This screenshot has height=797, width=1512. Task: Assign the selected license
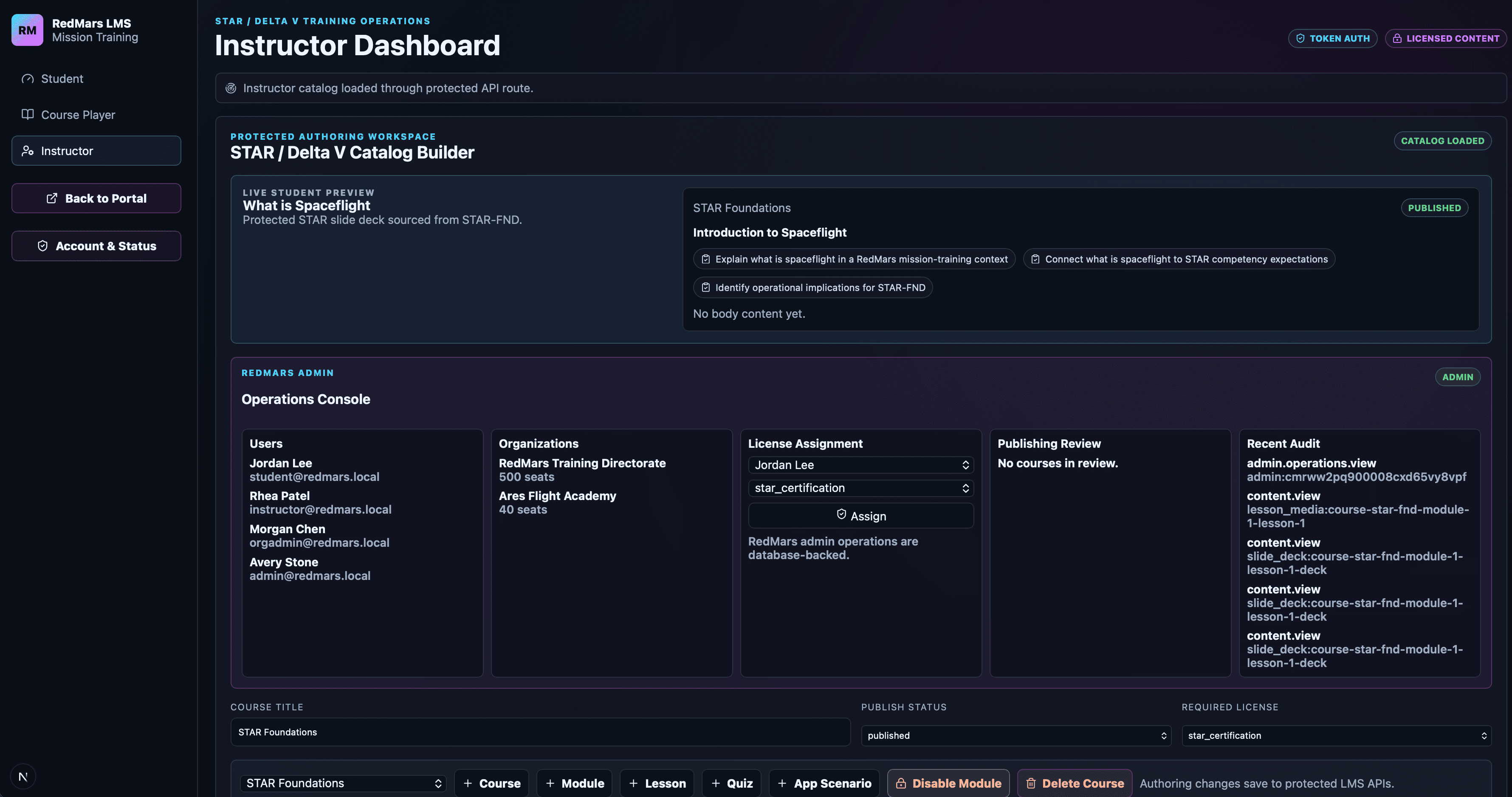pyautogui.click(x=860, y=516)
